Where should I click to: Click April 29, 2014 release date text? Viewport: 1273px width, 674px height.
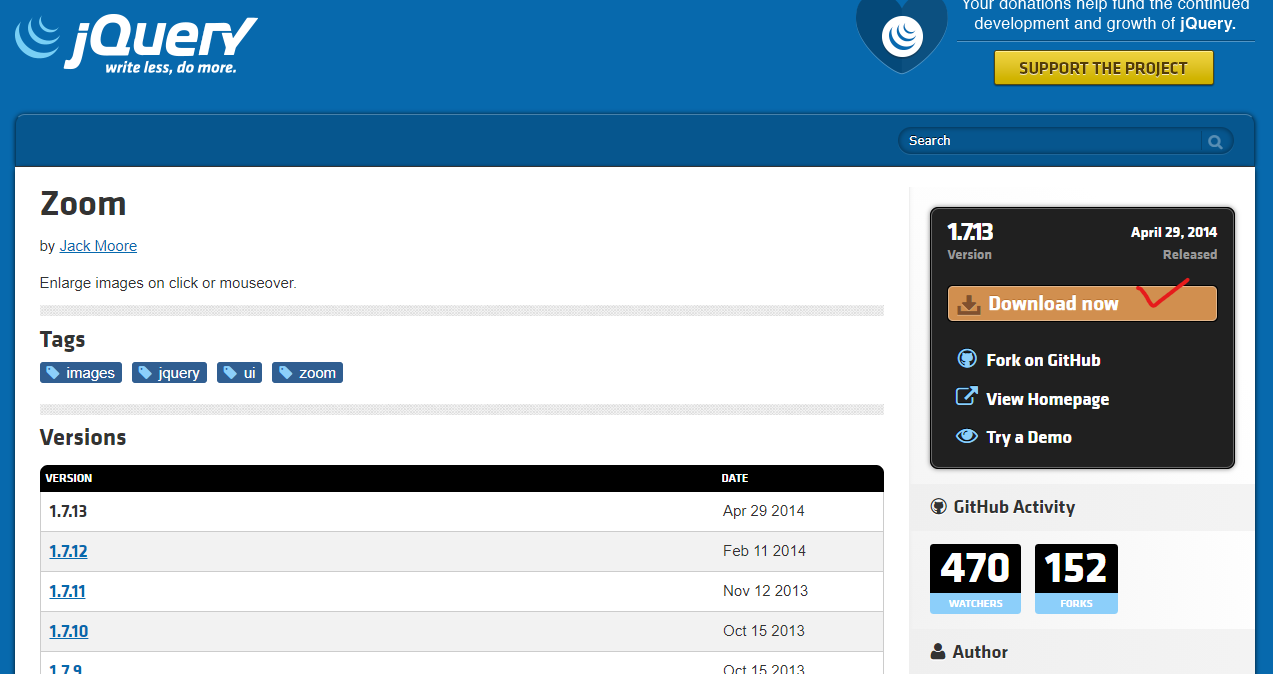pyautogui.click(x=1174, y=232)
